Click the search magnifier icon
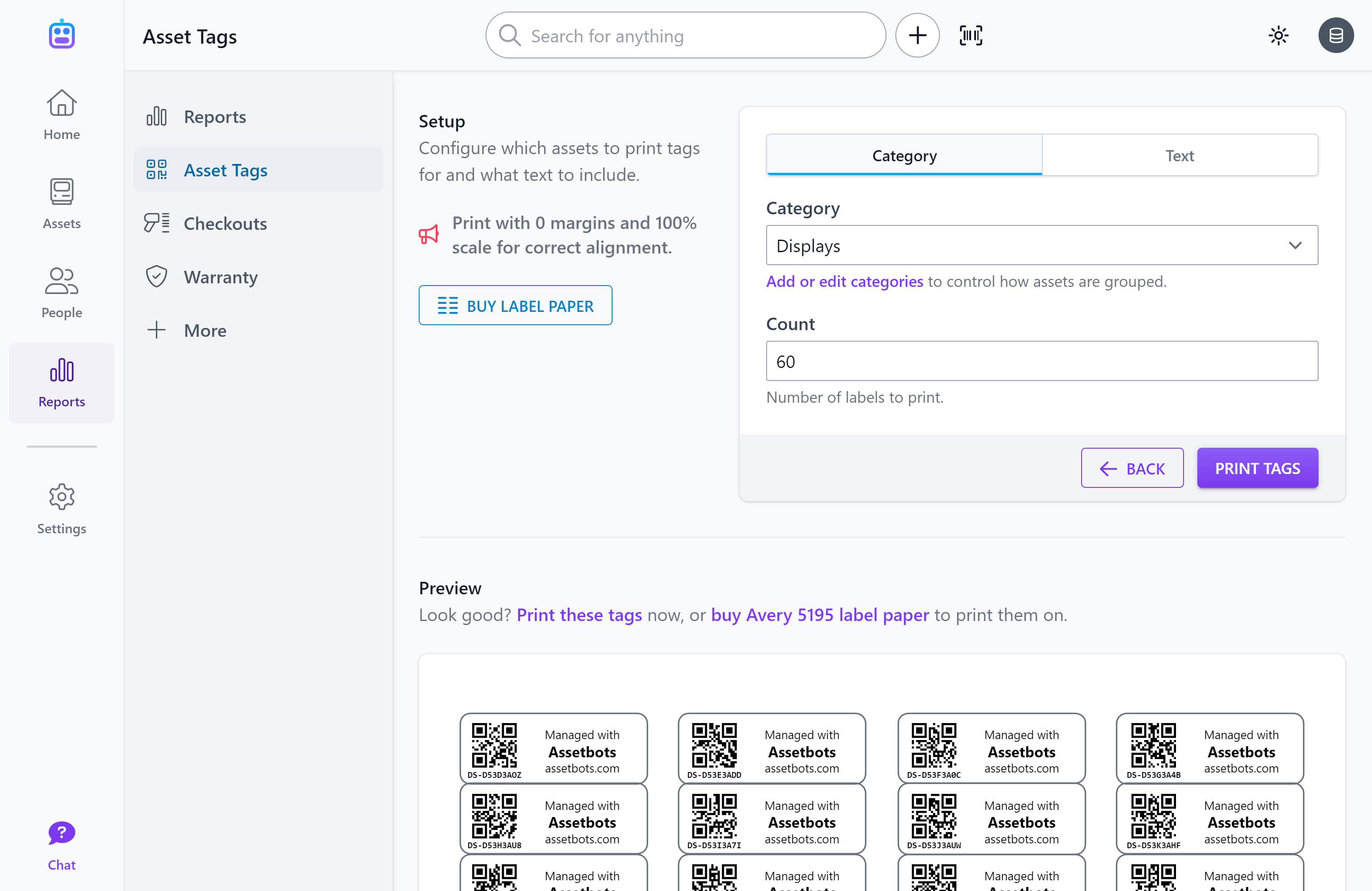This screenshot has width=1372, height=891. tap(510, 36)
